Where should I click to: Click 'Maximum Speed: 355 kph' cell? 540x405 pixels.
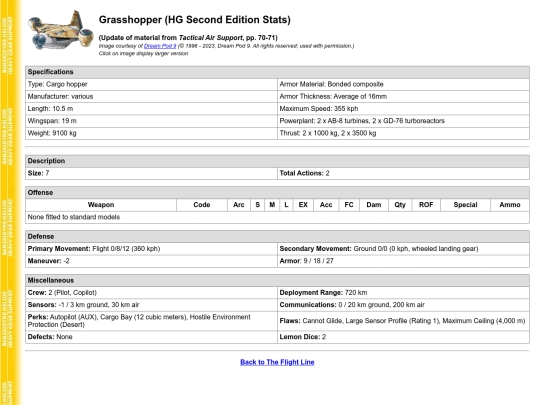click(403, 109)
